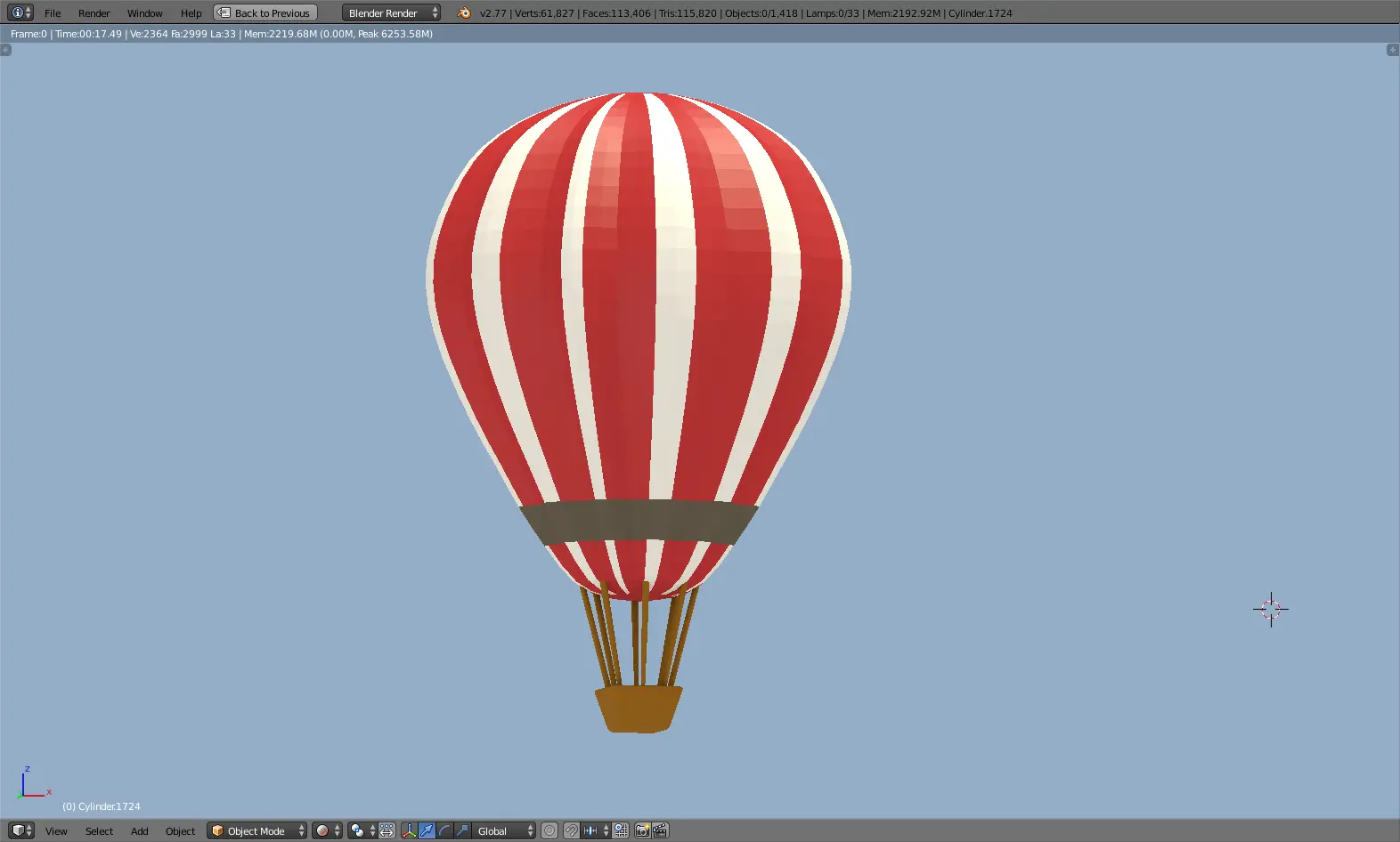This screenshot has width=1400, height=842.
Task: Click the rendered hot air balloon
Action: pyautogui.click(x=639, y=412)
